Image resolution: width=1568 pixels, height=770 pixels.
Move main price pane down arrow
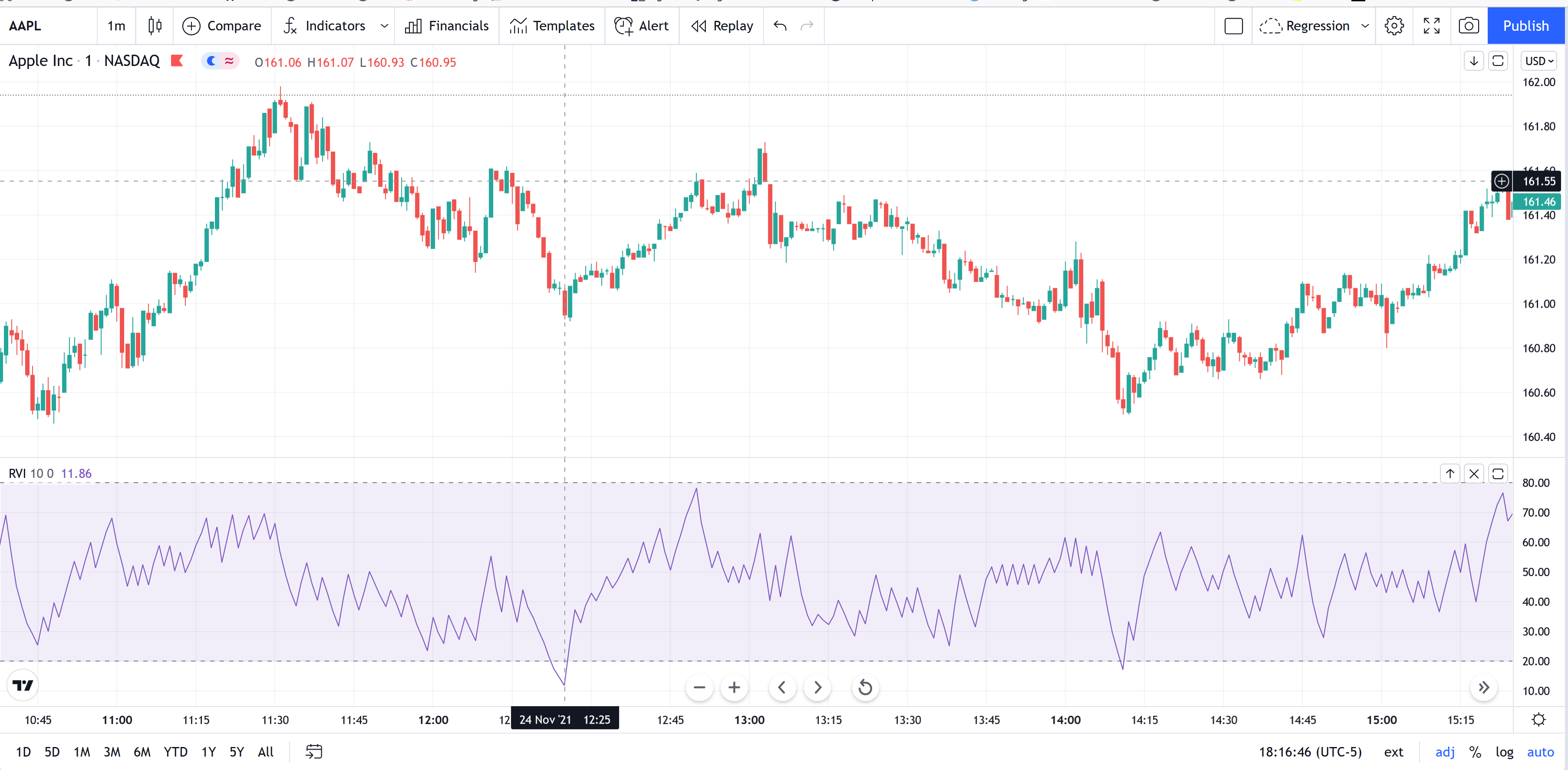pyautogui.click(x=1474, y=61)
